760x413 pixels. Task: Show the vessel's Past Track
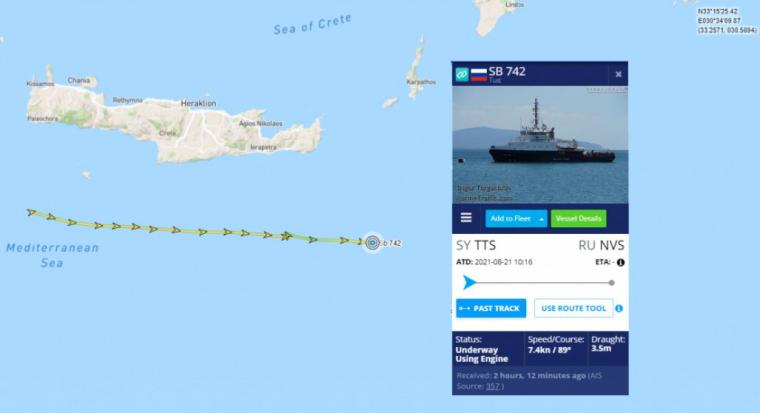(491, 308)
